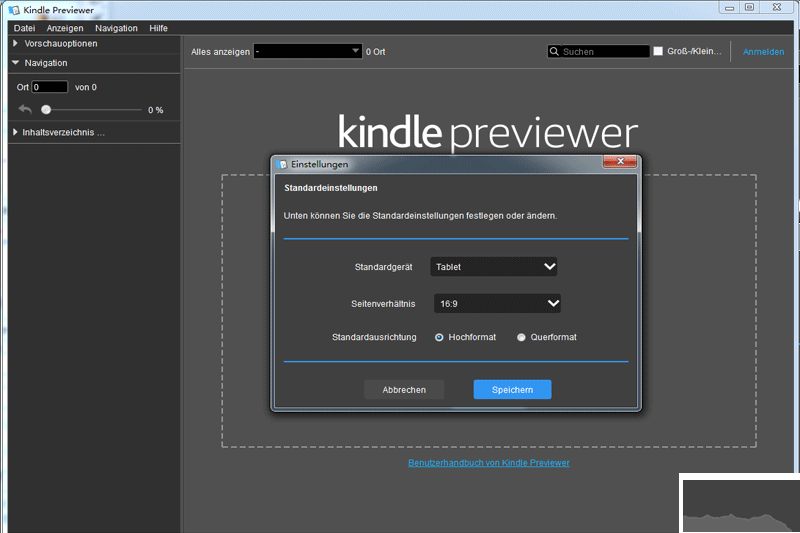800x533 pixels.
Task: Close the Einstellungen dialog
Action: (620, 161)
